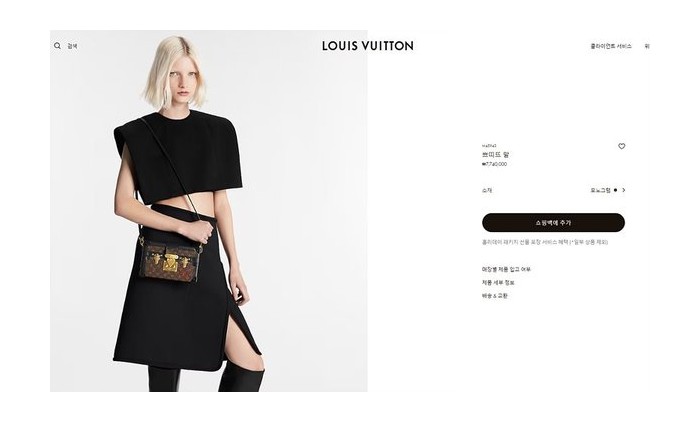Open the rightmost header item beside 클라이언트 서비스
This screenshot has width=700, height=422.
(647, 46)
